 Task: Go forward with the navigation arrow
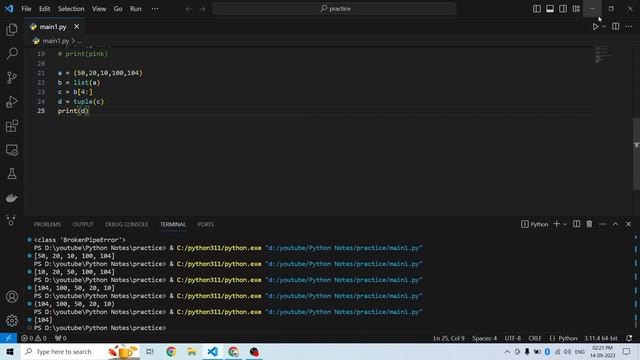(202, 9)
